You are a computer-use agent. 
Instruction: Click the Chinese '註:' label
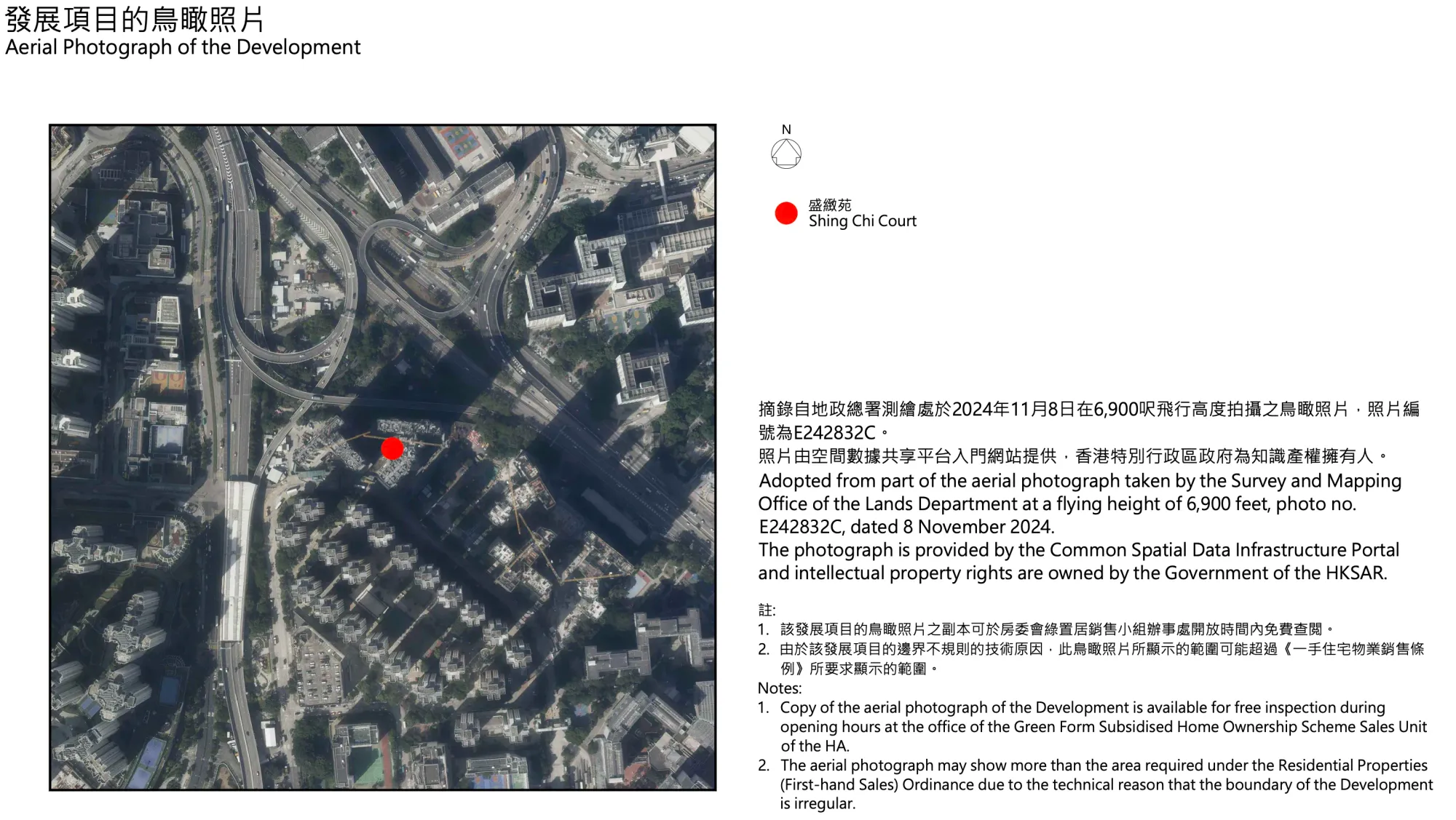tap(767, 610)
